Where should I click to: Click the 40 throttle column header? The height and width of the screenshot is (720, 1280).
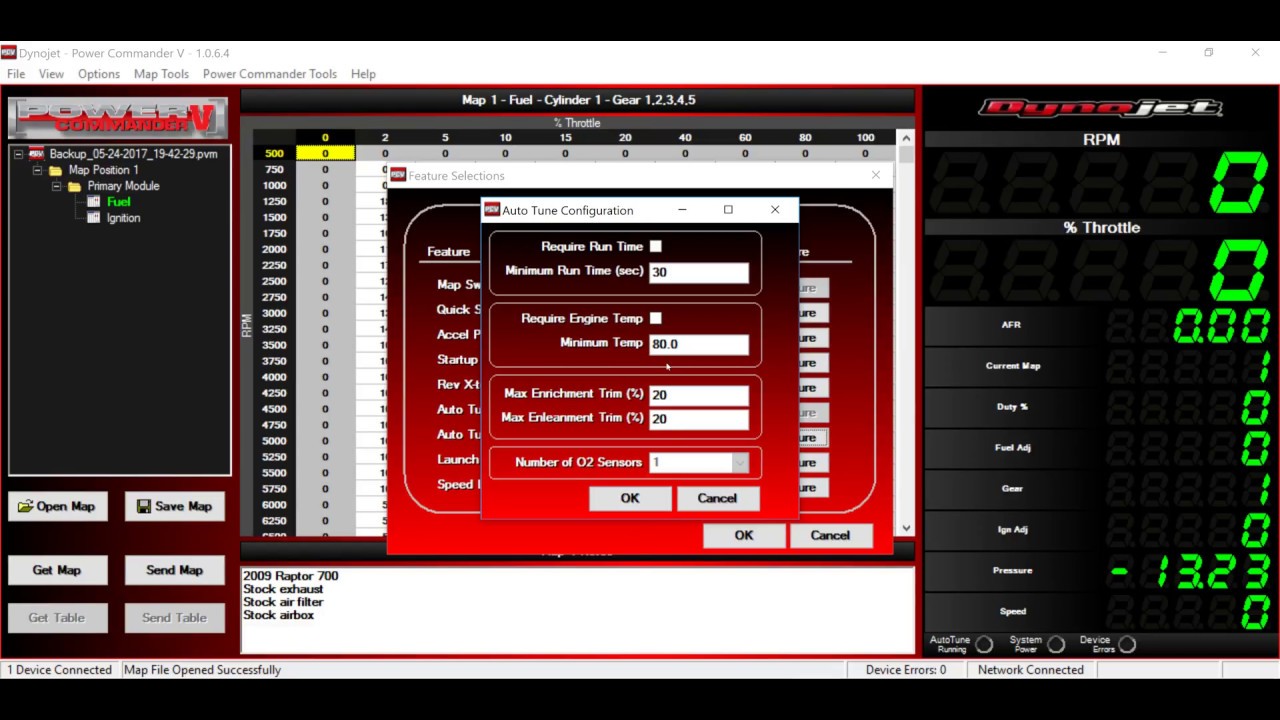(x=685, y=137)
